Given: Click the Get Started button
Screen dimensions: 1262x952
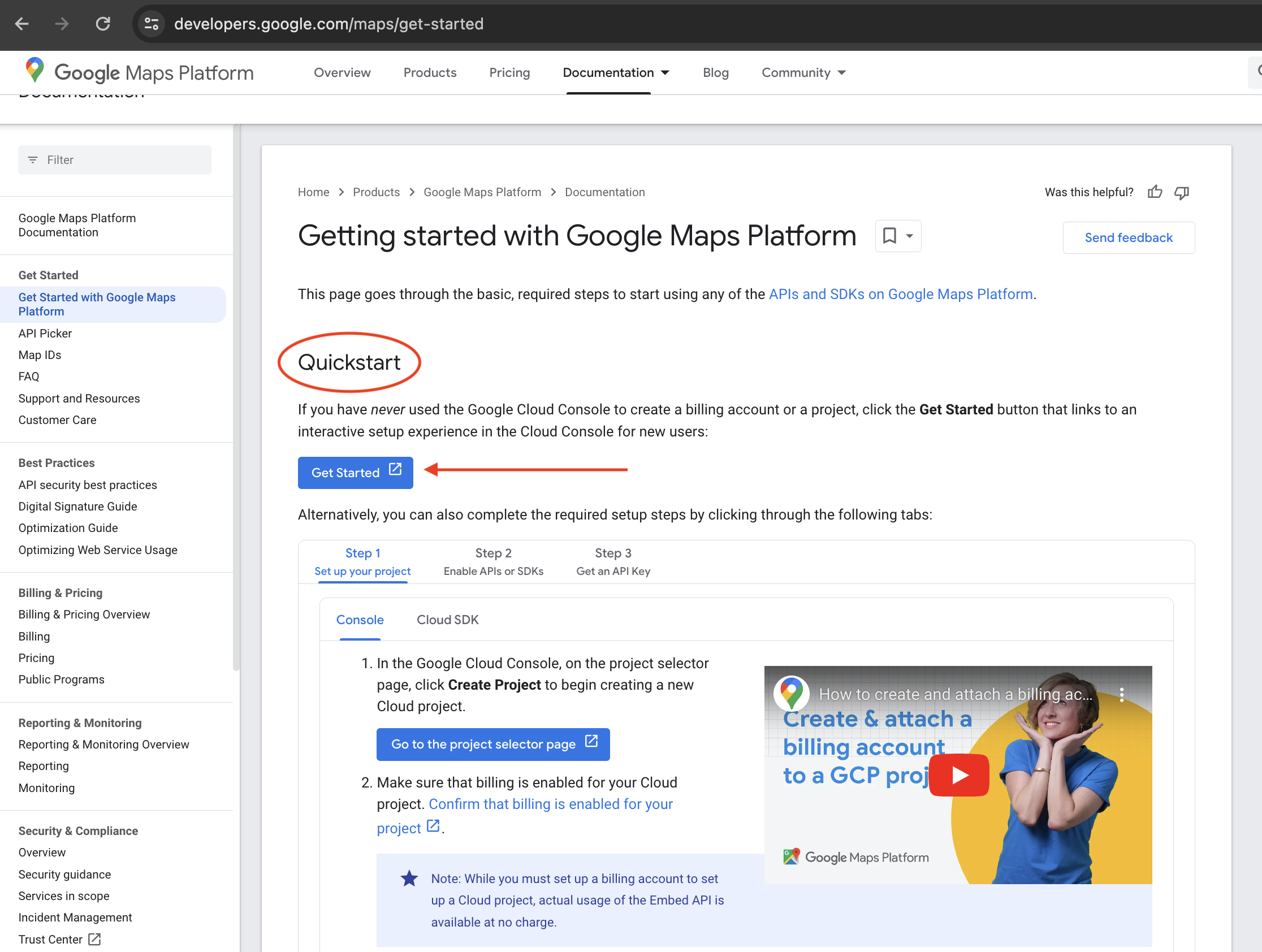Looking at the screenshot, I should pyautogui.click(x=355, y=472).
